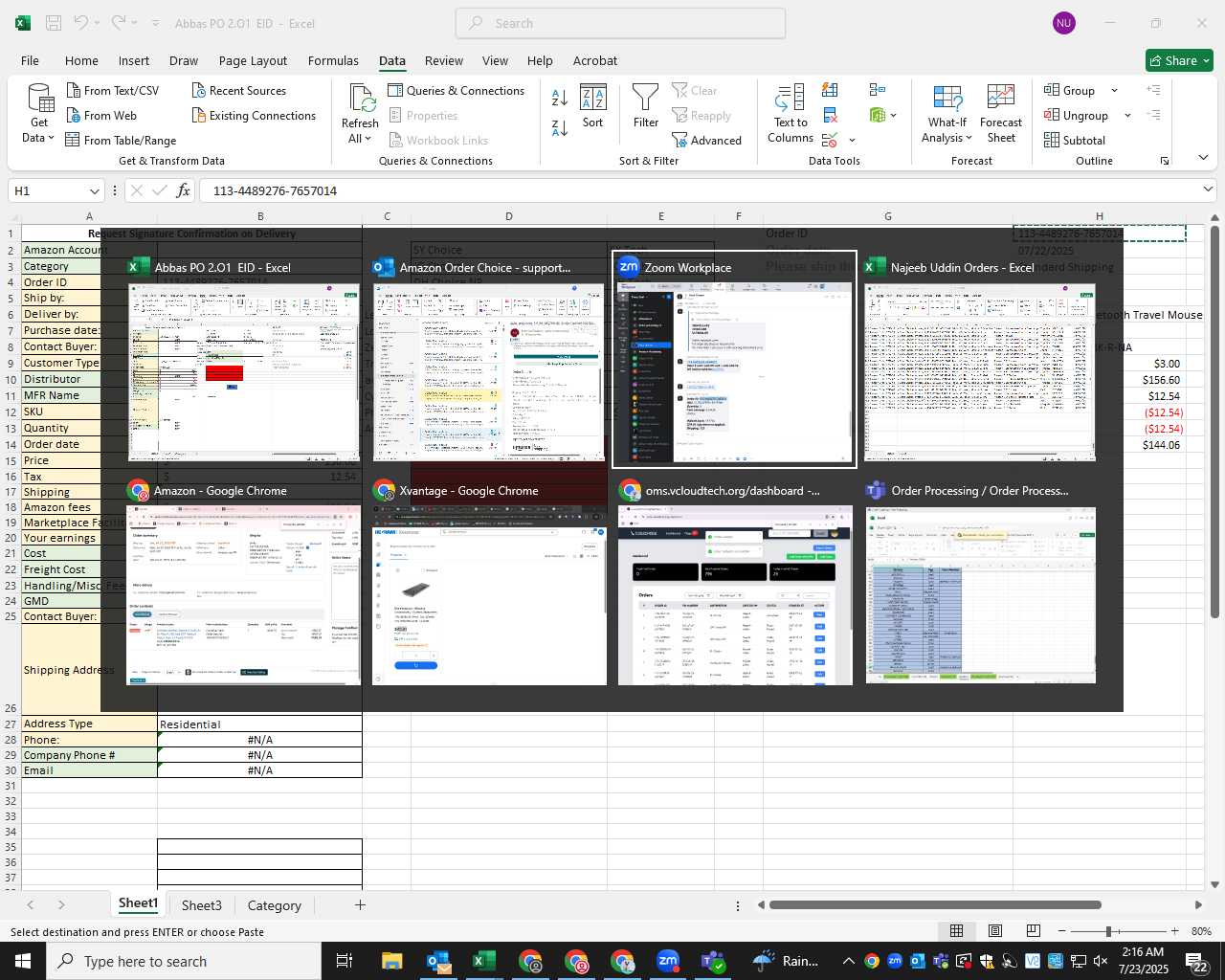This screenshot has width=1225, height=980.
Task: Switch to Page Break Preview in status bar
Action: (1033, 931)
